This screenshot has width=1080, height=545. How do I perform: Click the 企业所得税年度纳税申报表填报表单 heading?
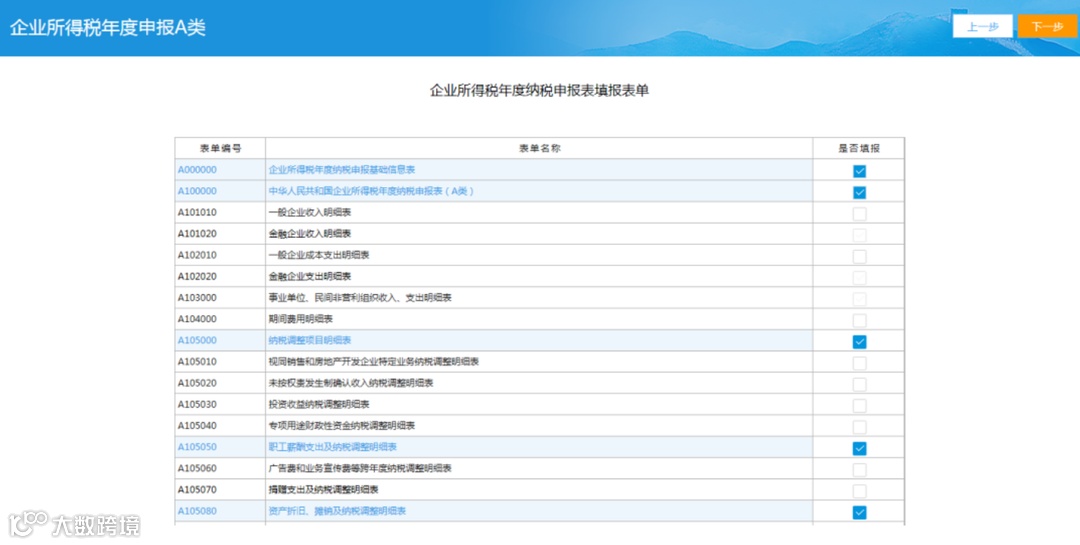click(x=539, y=90)
